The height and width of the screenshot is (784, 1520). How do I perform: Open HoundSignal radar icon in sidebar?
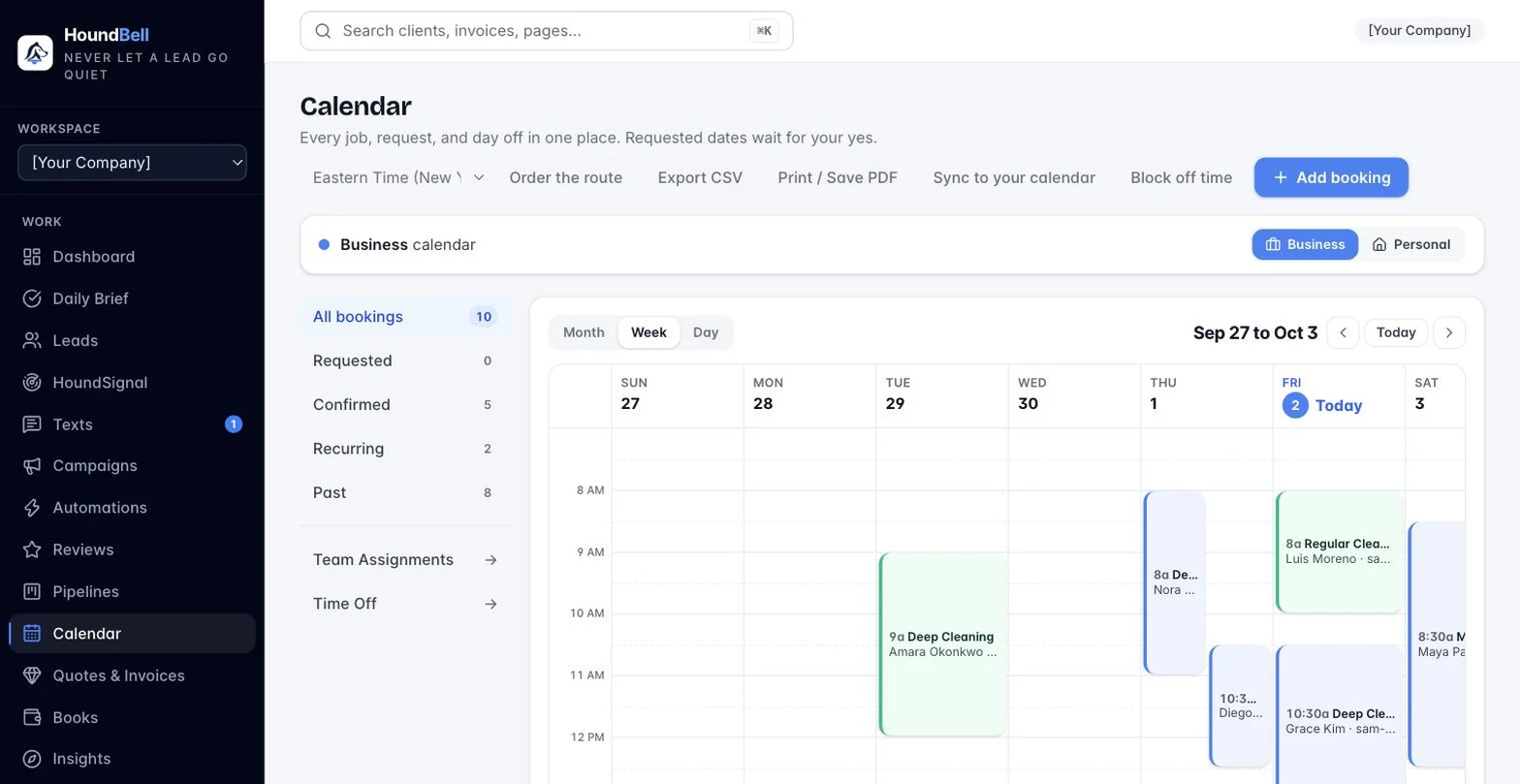pos(32,383)
